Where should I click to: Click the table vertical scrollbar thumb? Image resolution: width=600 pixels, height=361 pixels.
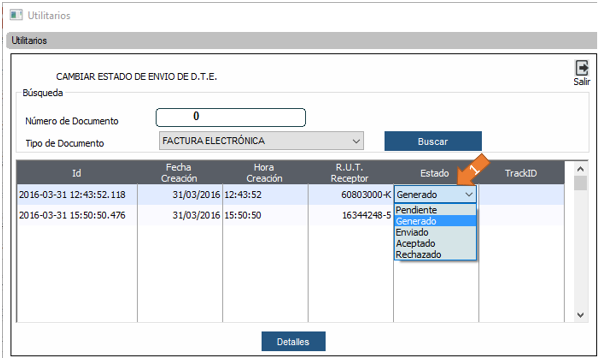coord(580,183)
